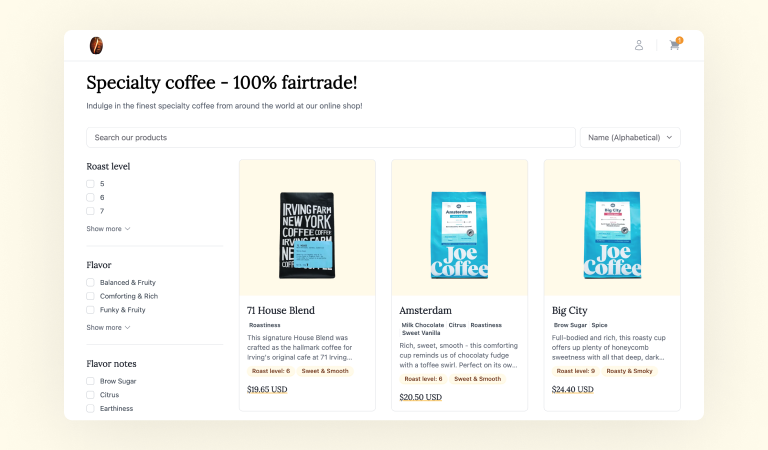
Task: Click the $24.40 USD price
Action: pyautogui.click(x=573, y=389)
